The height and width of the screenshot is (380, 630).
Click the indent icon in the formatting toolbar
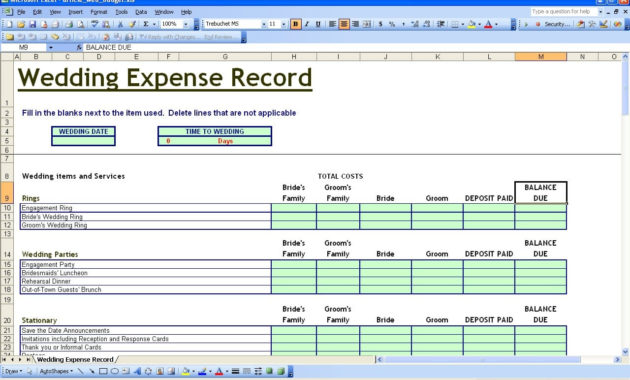(x=440, y=25)
